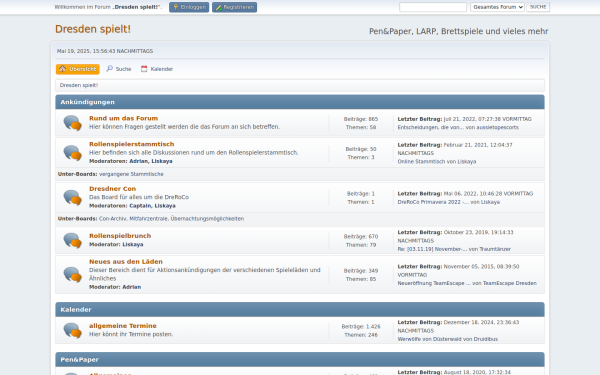This screenshot has width=600, height=375.
Task: Open the Dresden spielt! site title link
Action: click(93, 29)
